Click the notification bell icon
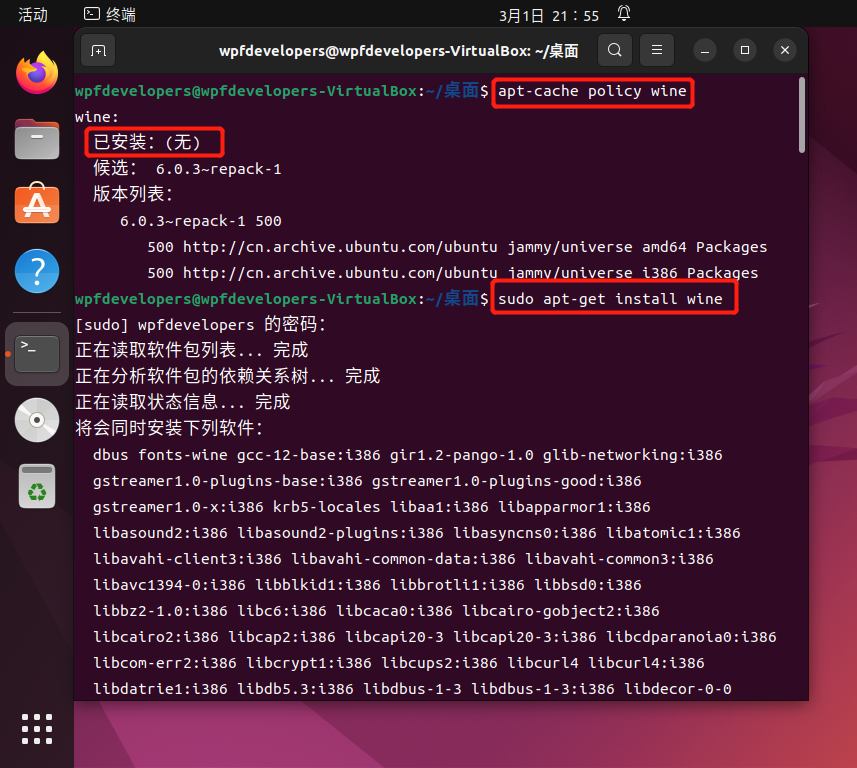This screenshot has width=857, height=768. (624, 14)
